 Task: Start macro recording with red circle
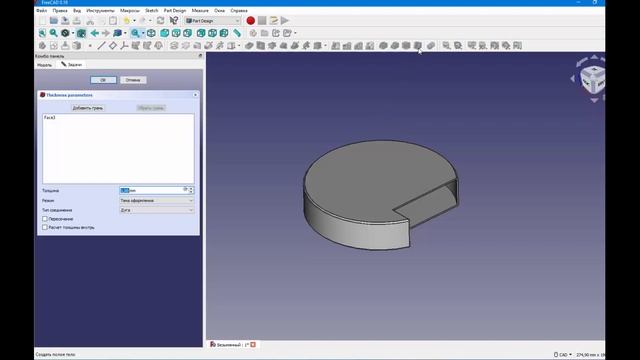point(251,21)
